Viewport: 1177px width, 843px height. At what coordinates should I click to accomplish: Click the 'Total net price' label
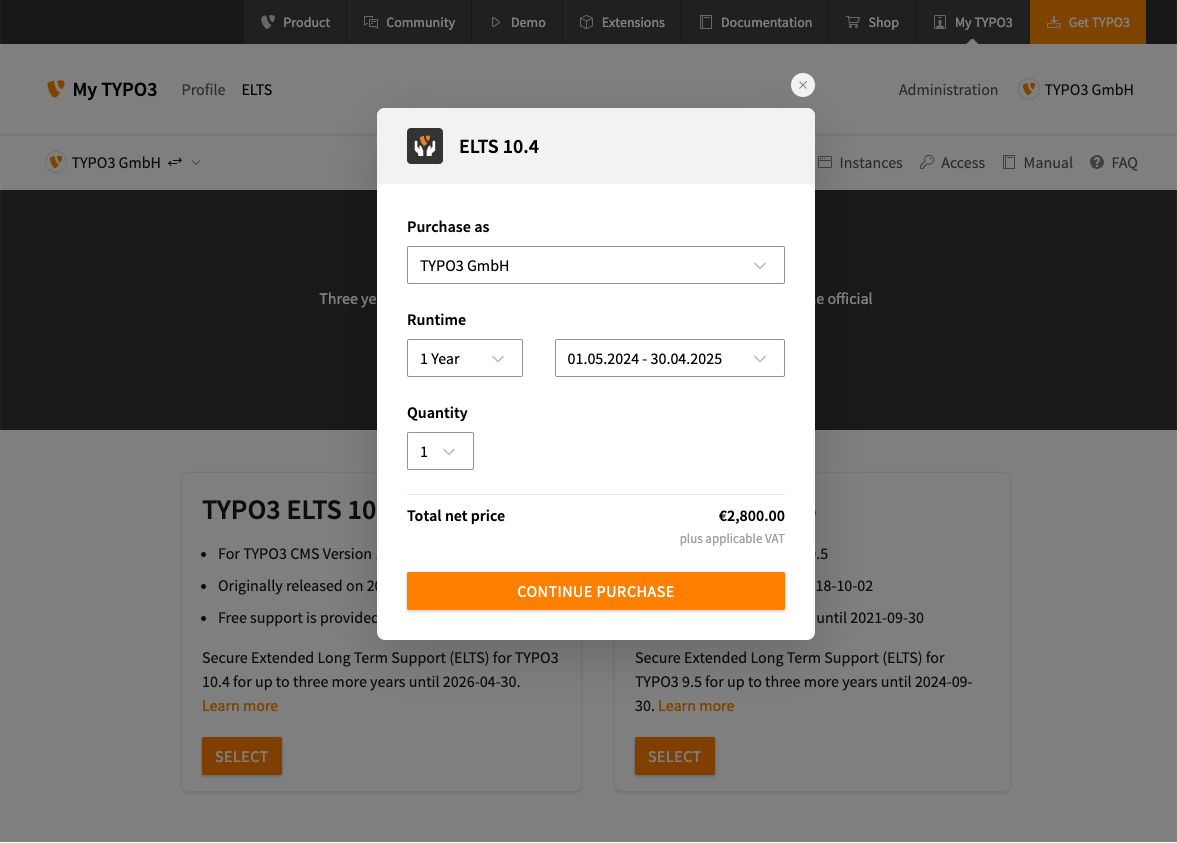[456, 516]
